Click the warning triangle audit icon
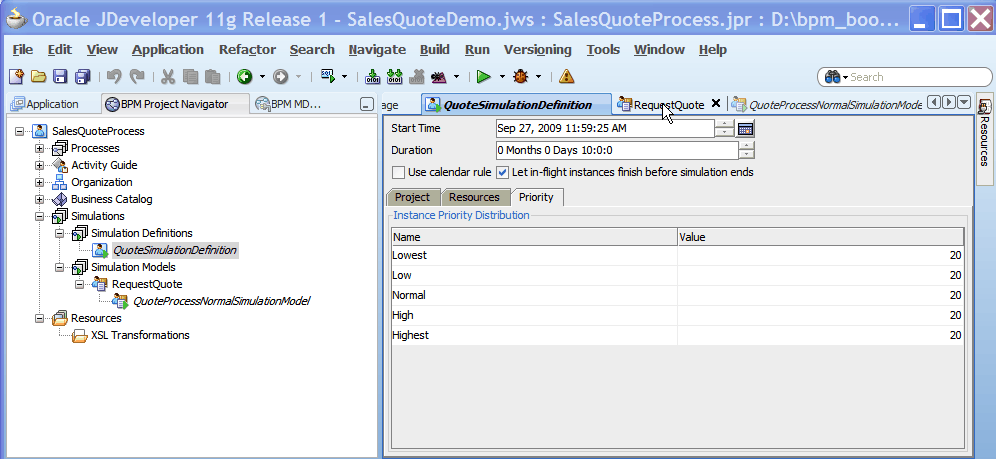Image resolution: width=996 pixels, height=459 pixels. pos(567,77)
